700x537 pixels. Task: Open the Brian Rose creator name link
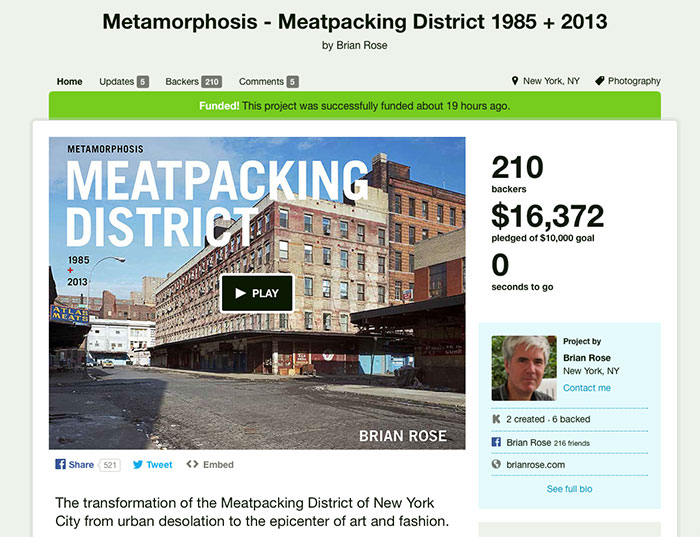587,358
